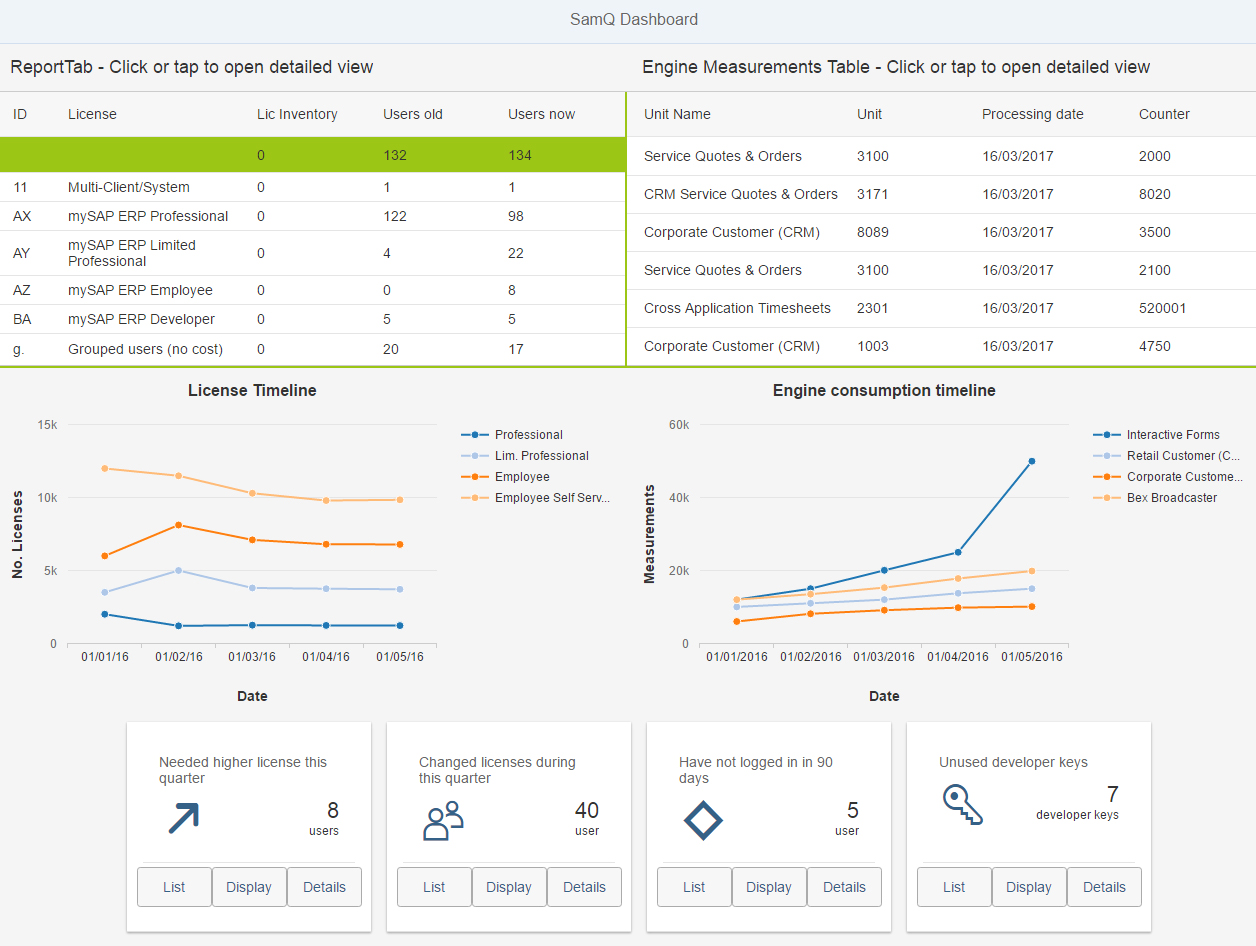Viewport: 1256px width, 946px height.
Task: Open Details for unused developer keys
Action: (1104, 887)
